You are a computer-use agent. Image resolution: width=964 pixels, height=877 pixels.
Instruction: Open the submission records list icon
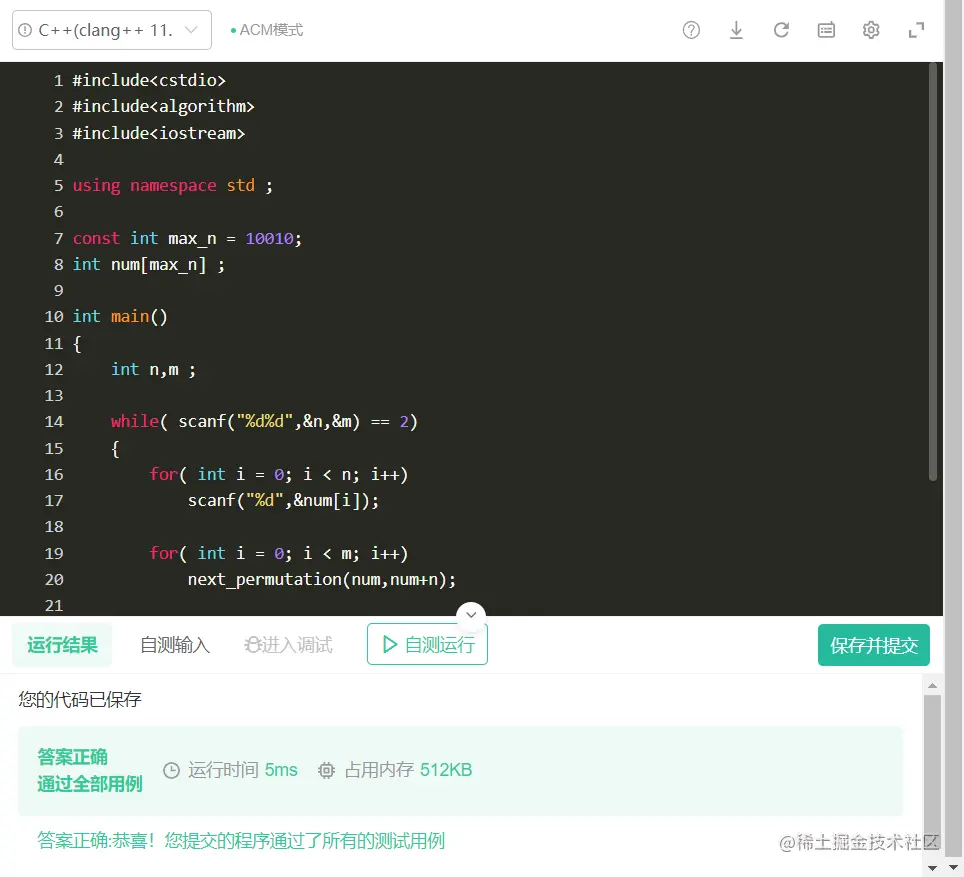tap(826, 30)
